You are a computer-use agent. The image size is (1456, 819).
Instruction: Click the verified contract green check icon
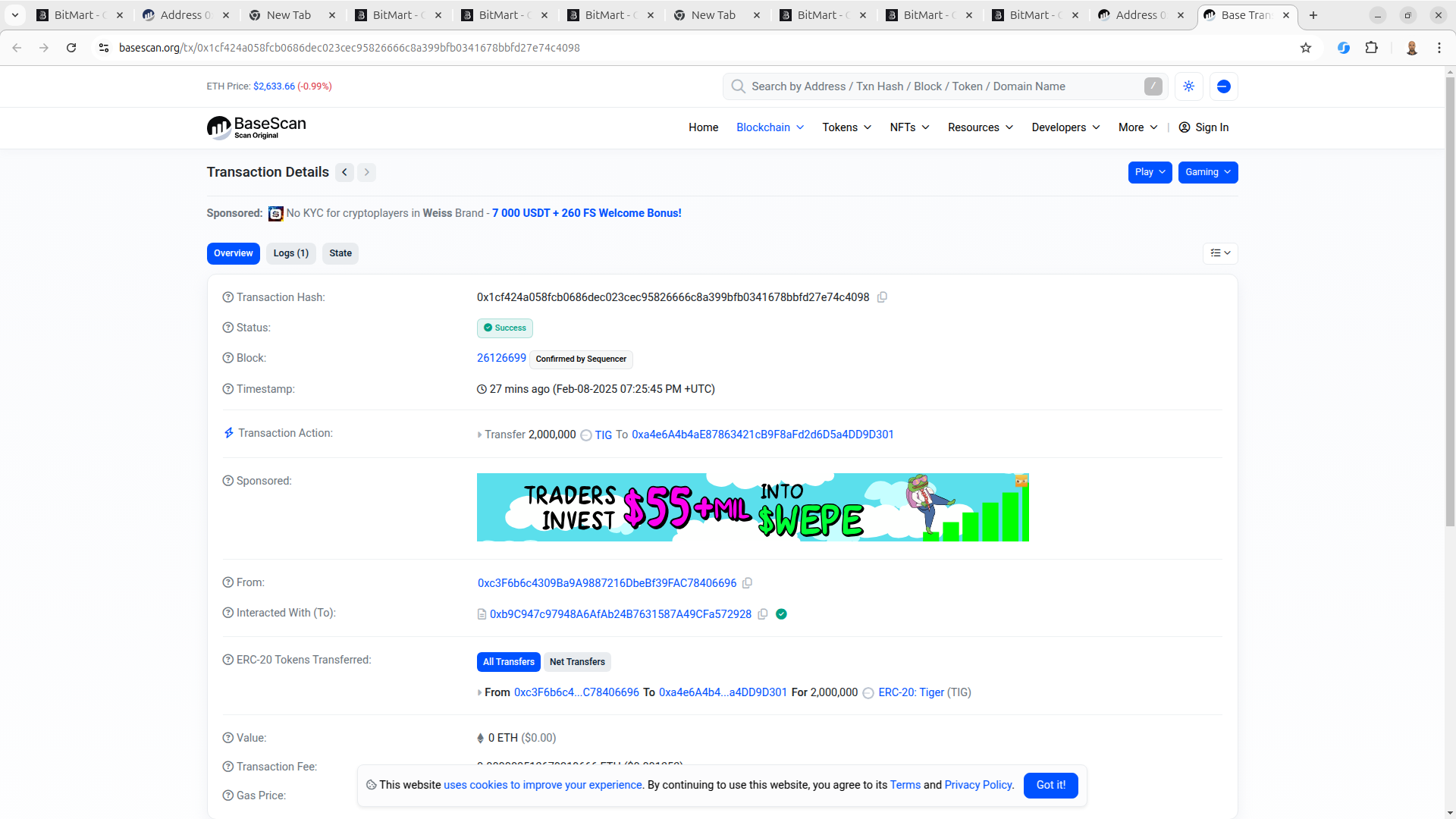pos(781,614)
